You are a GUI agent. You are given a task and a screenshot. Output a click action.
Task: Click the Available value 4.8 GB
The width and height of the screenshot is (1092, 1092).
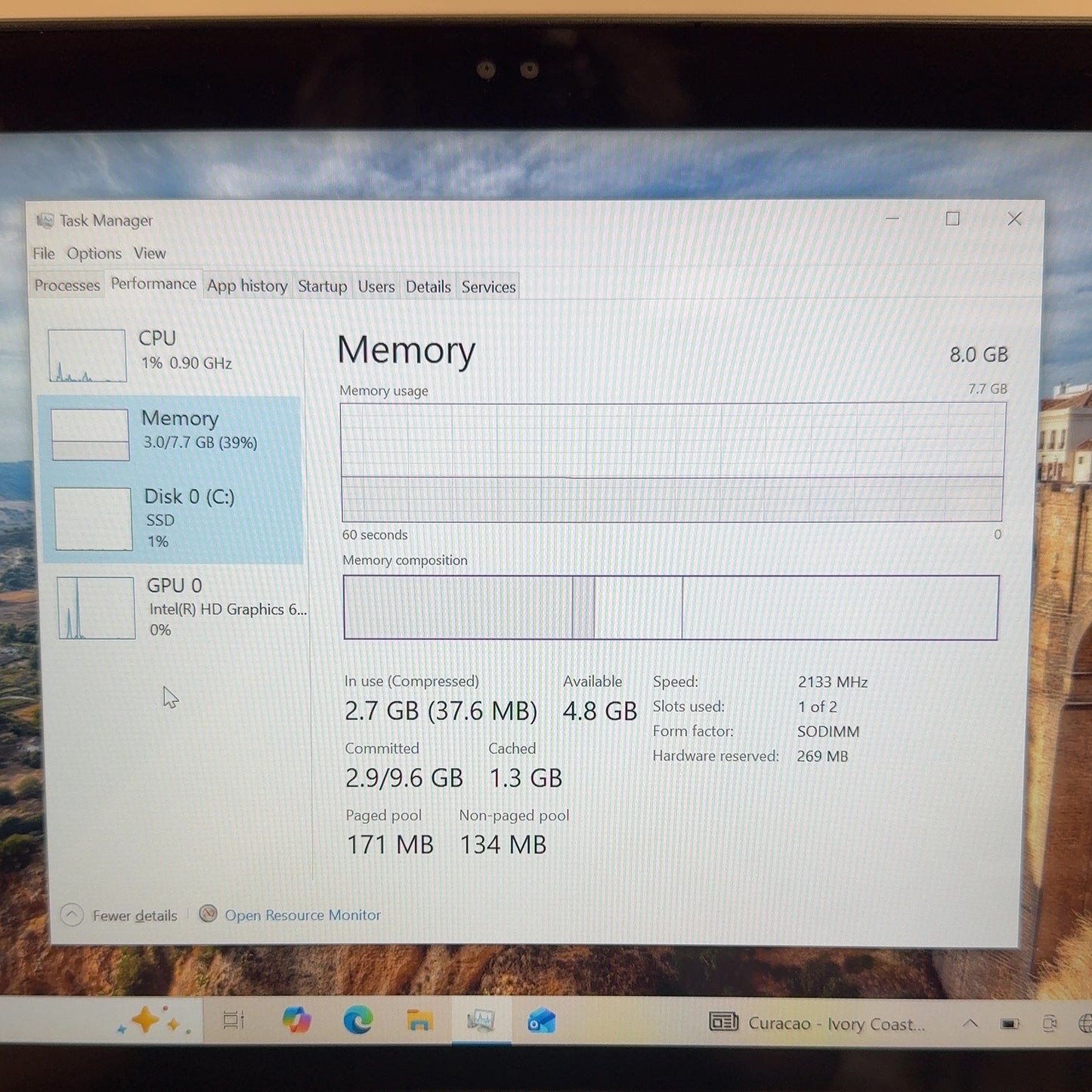click(x=600, y=711)
